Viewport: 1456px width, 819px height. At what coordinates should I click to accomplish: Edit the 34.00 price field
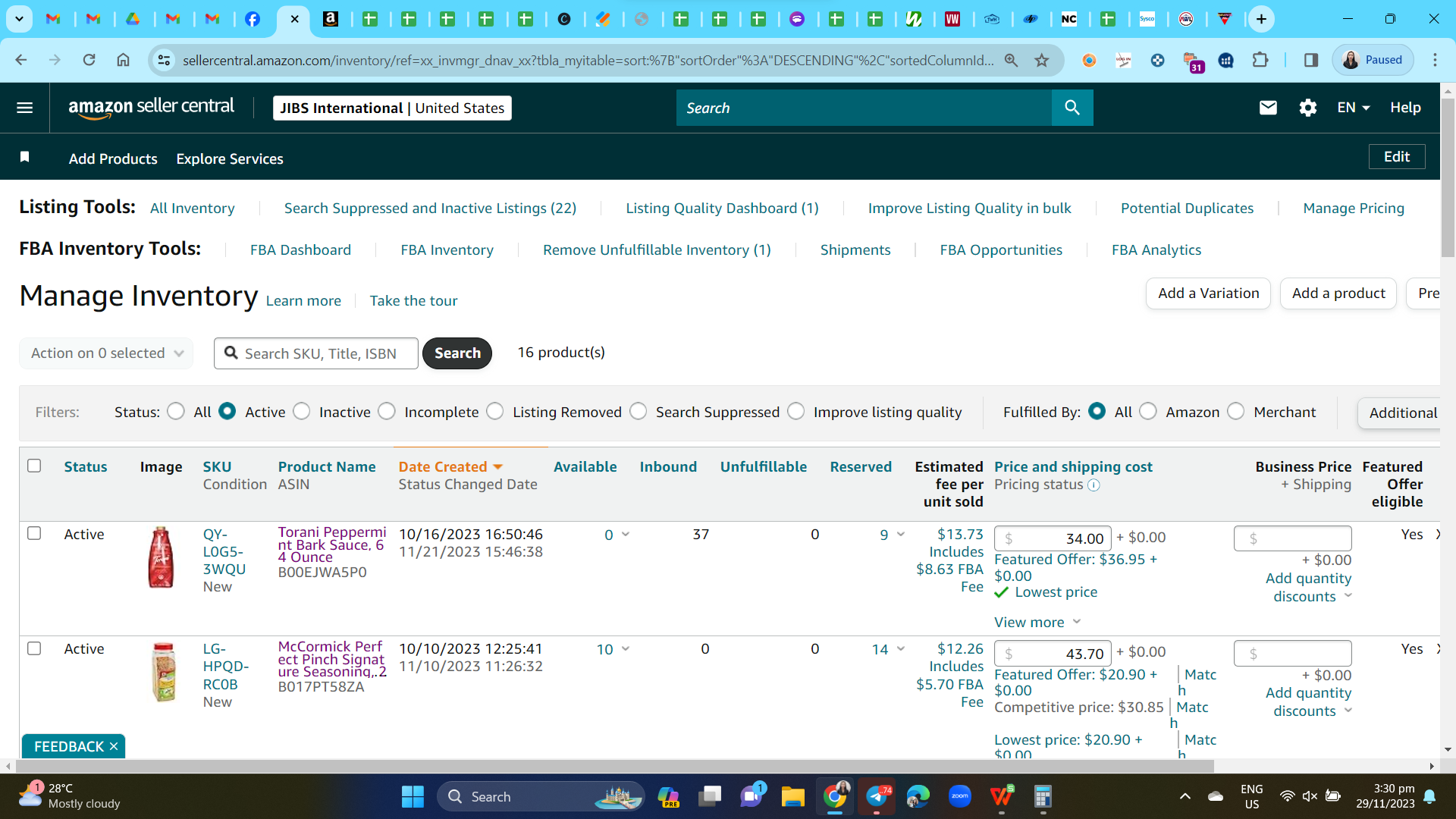click(1053, 538)
